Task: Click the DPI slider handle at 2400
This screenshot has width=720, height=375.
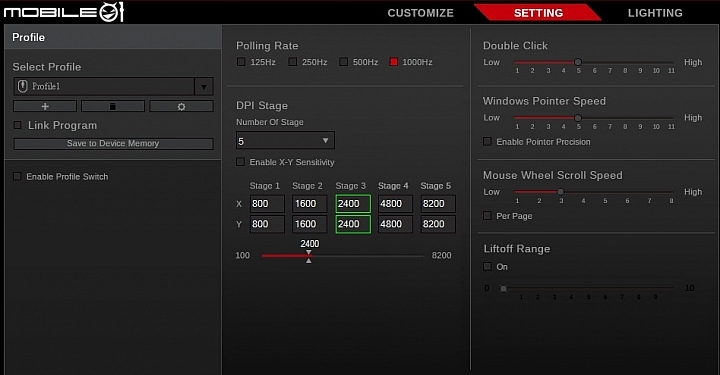Action: pos(309,256)
